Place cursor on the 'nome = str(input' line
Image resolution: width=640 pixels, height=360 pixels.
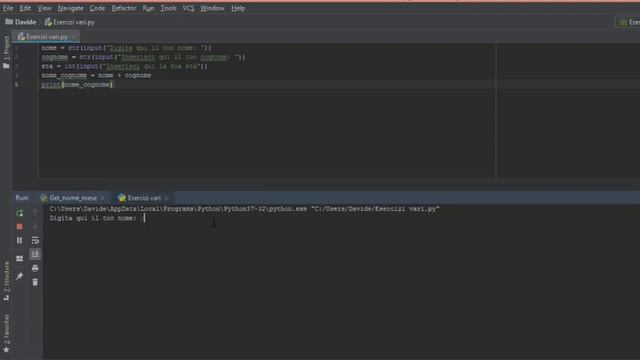pos(126,48)
